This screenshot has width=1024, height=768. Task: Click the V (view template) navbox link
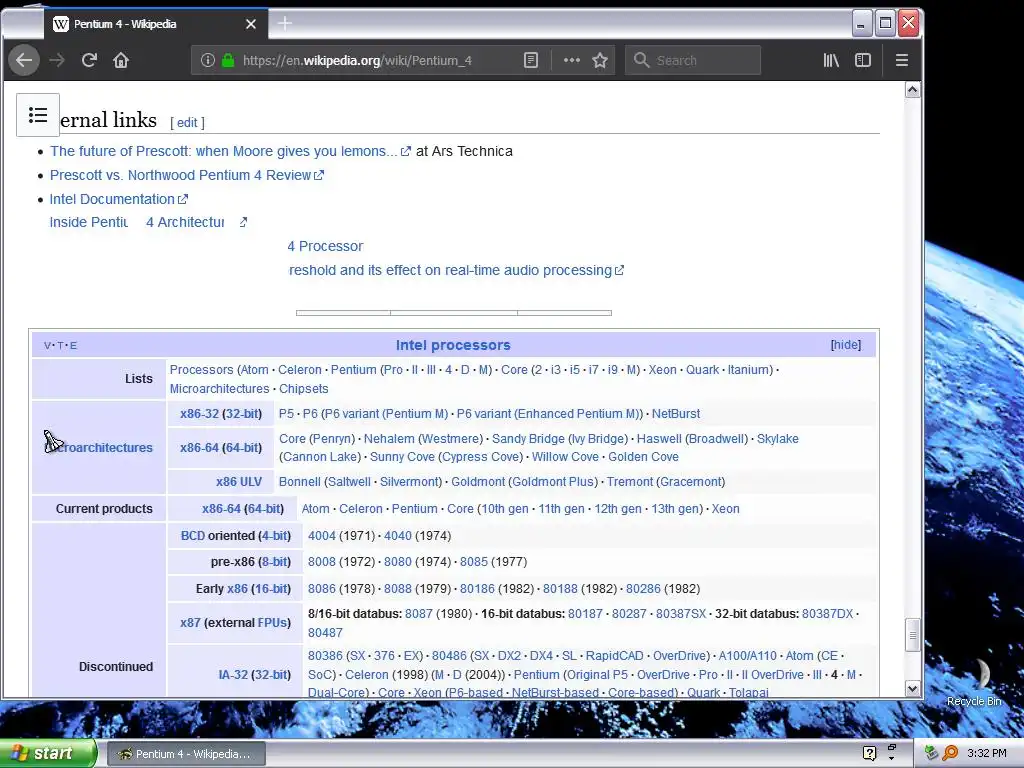click(47, 345)
